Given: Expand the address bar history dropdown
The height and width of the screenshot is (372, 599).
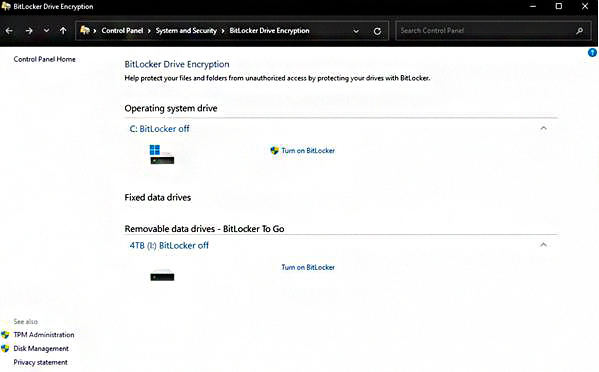Looking at the screenshot, I should pos(356,31).
